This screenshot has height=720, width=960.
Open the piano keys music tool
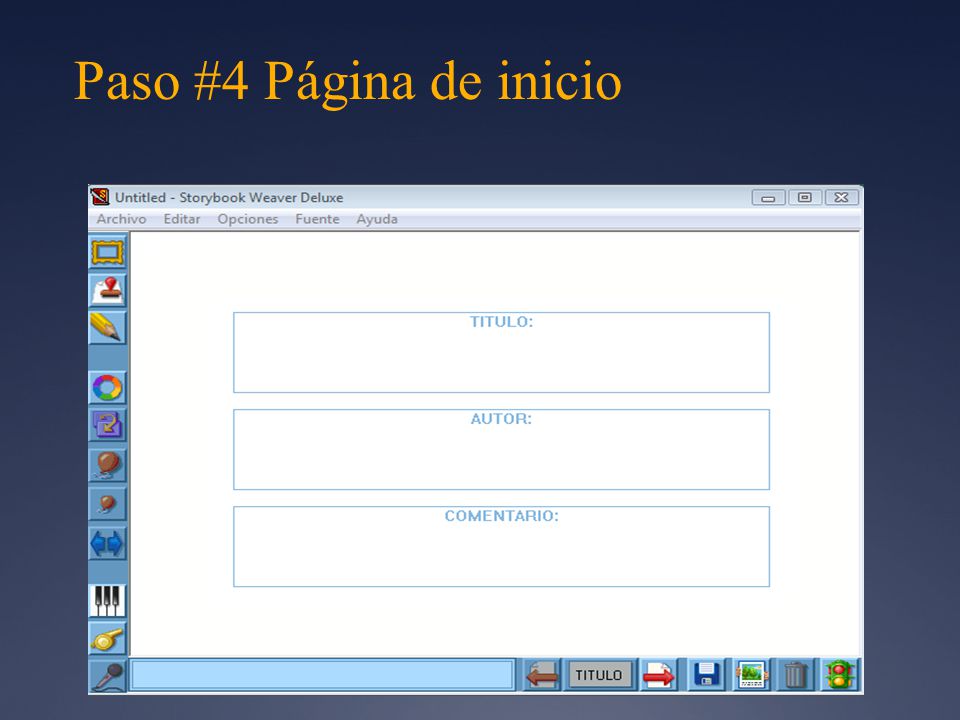[108, 601]
